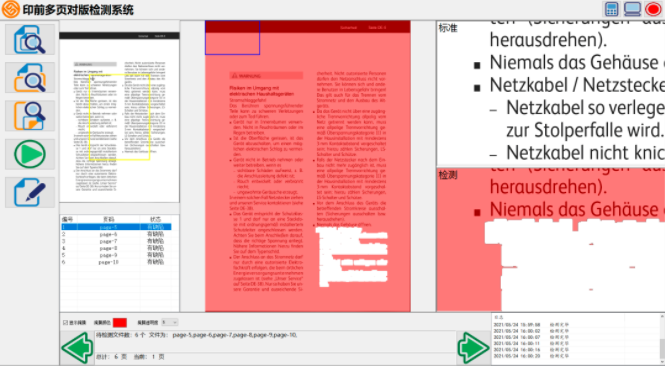Open the page inspection magnifier icon
Screen dimensions: 665x367
(x=30, y=116)
